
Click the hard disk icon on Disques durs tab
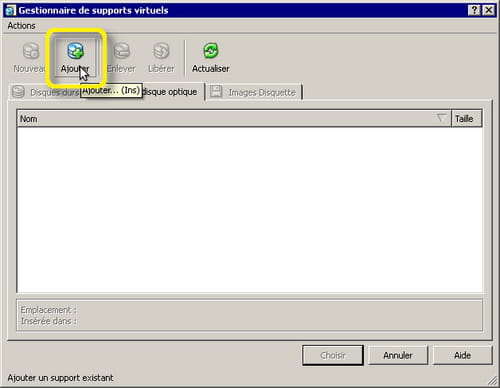click(x=18, y=92)
